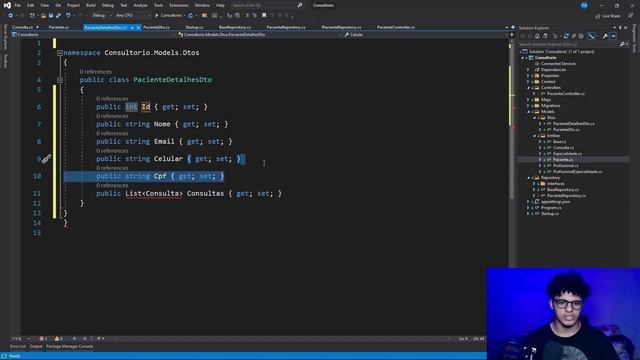The image size is (640, 360).
Task: Pin the Solution Explorer panel
Action: pos(620,28)
